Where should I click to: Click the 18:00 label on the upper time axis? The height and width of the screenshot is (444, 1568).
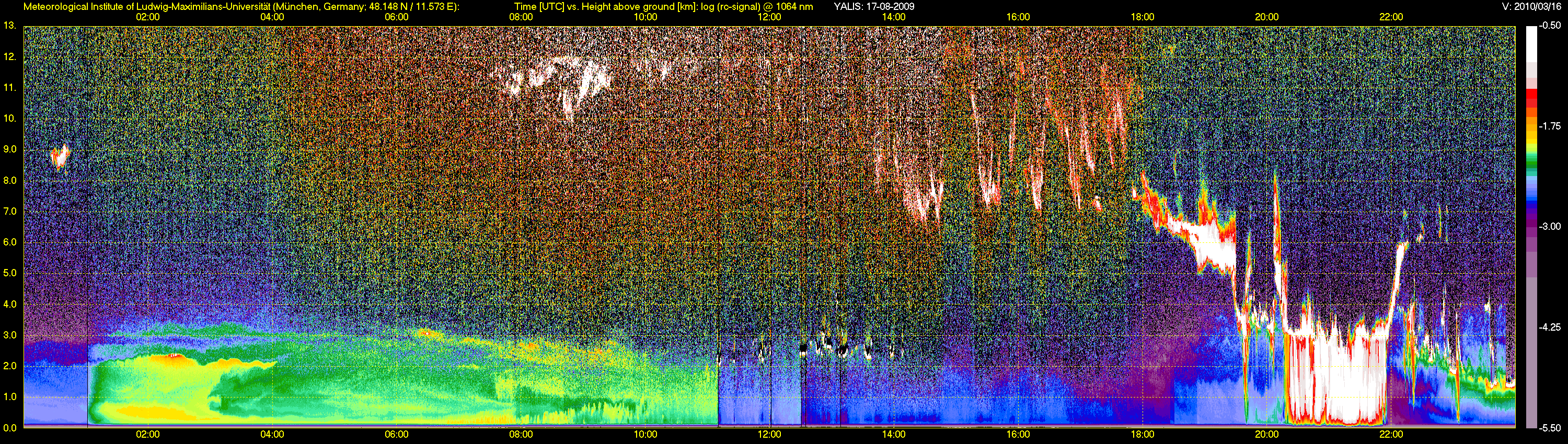[1143, 17]
